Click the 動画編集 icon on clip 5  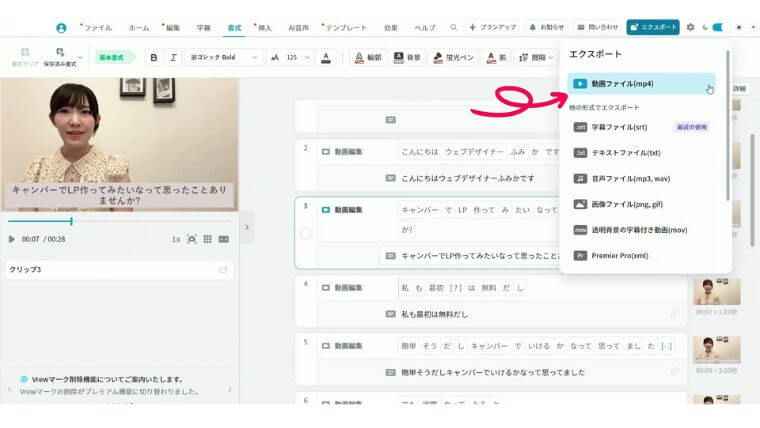tap(326, 346)
